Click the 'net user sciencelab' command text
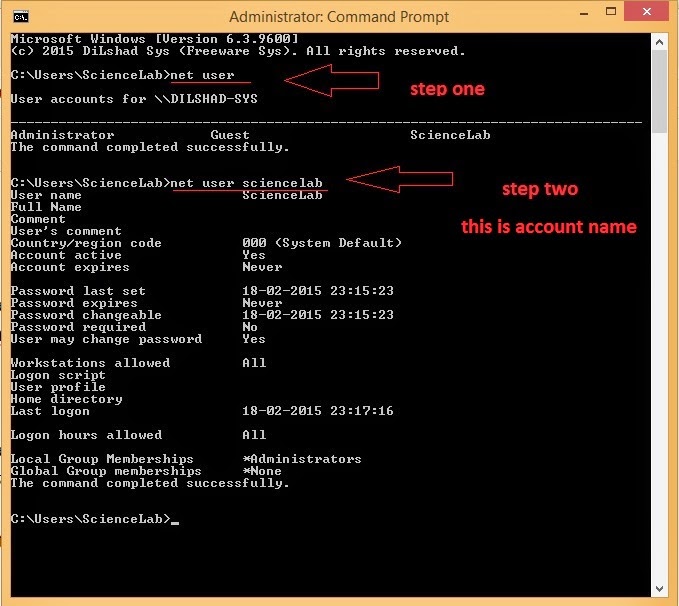This screenshot has width=679, height=606. (246, 183)
